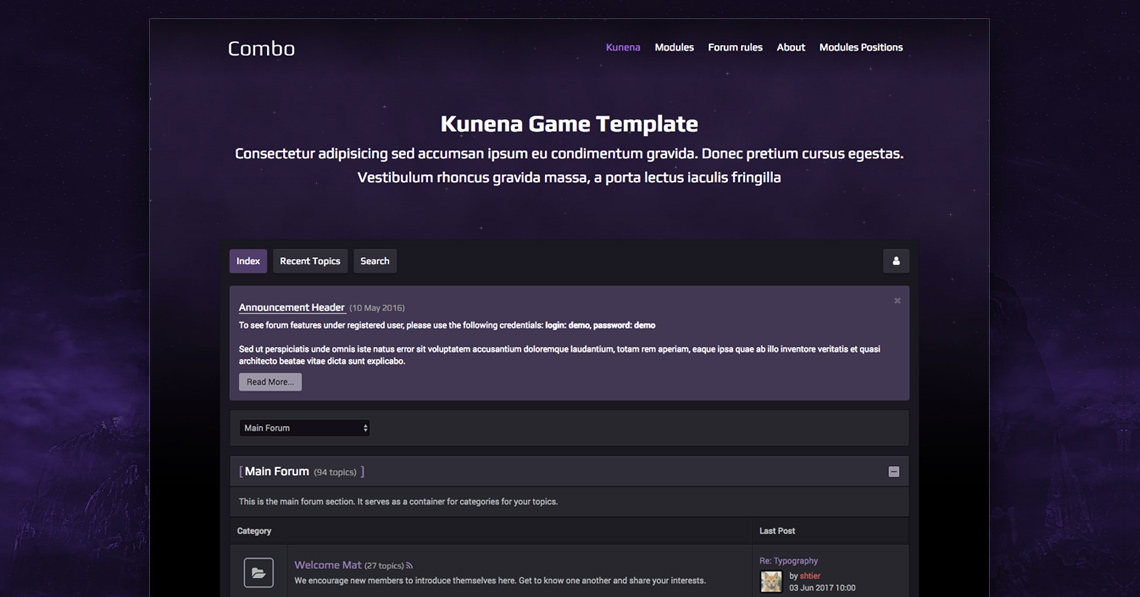This screenshot has width=1140, height=597.
Task: Open Forum rules page
Action: (x=735, y=47)
